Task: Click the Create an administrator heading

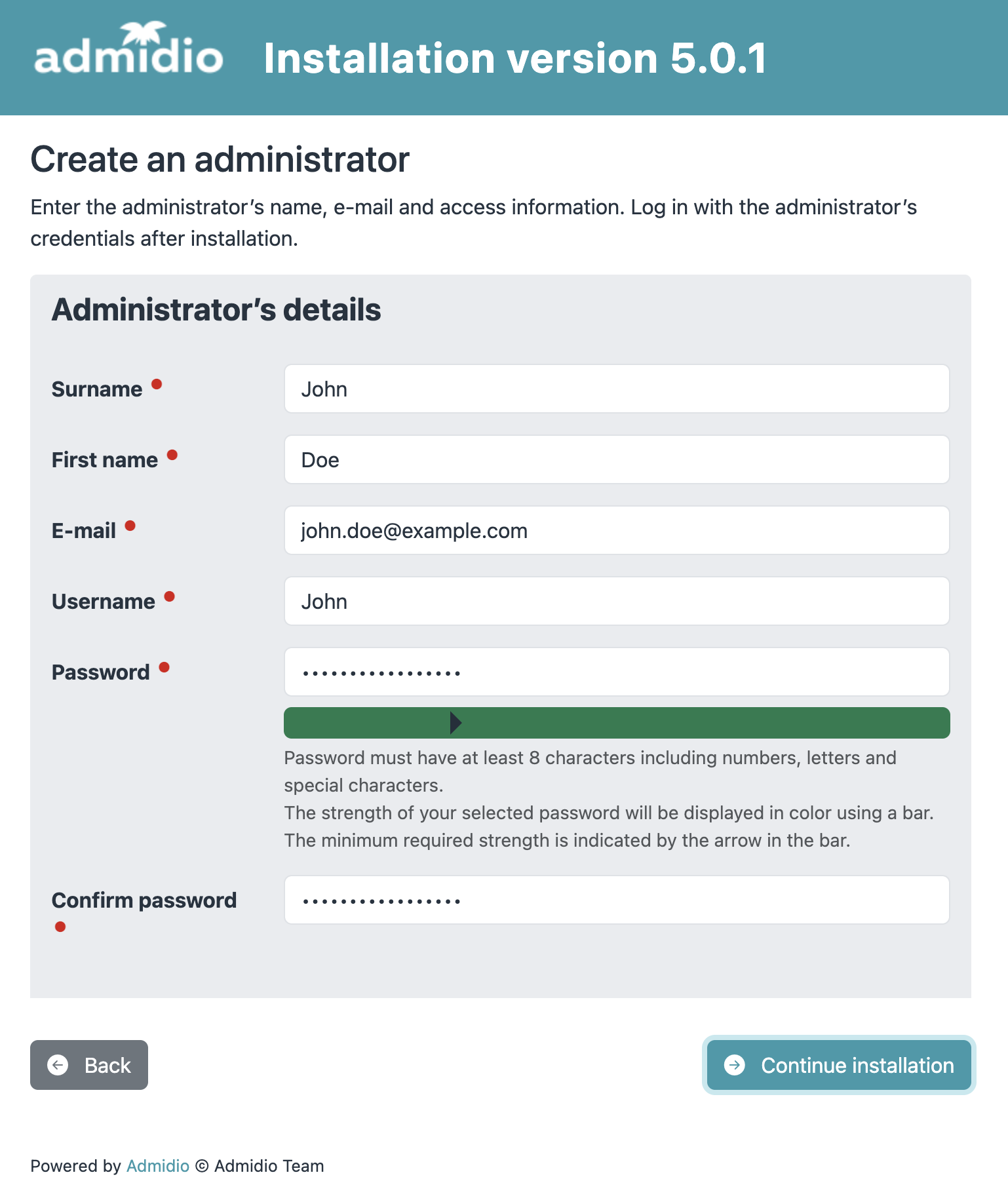Action: coord(220,159)
